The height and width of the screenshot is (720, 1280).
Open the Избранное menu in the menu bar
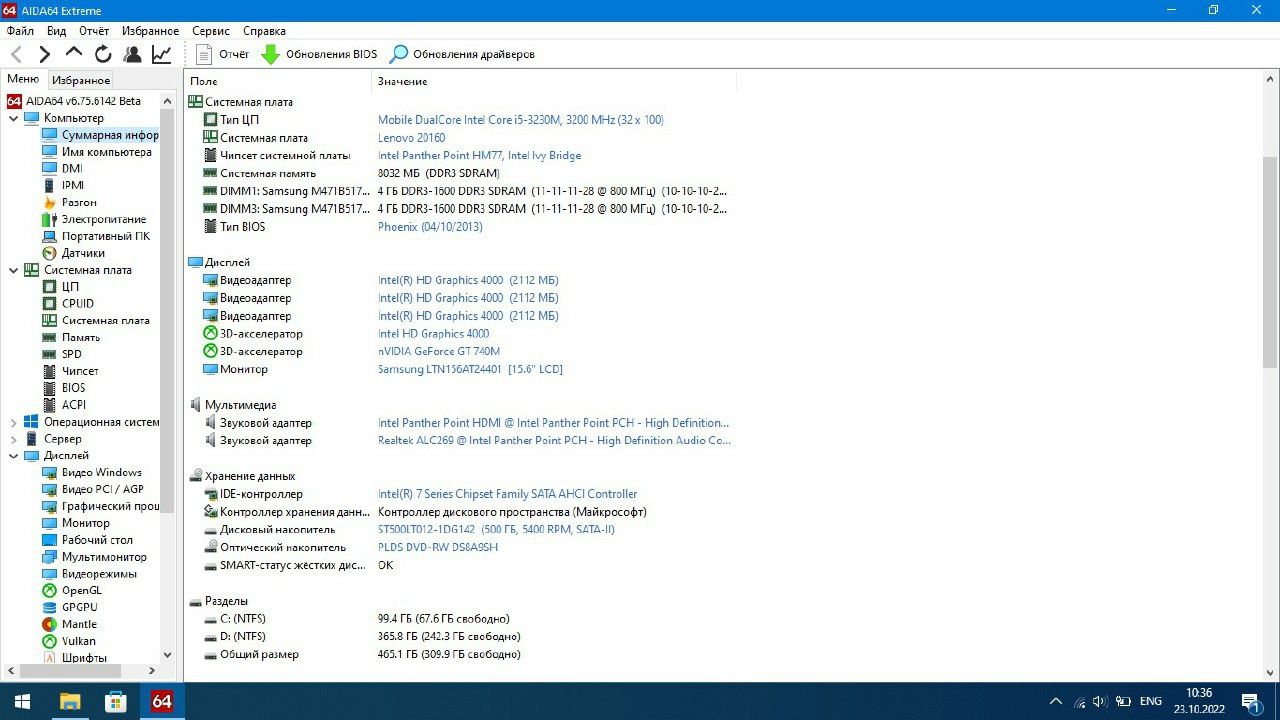click(150, 31)
